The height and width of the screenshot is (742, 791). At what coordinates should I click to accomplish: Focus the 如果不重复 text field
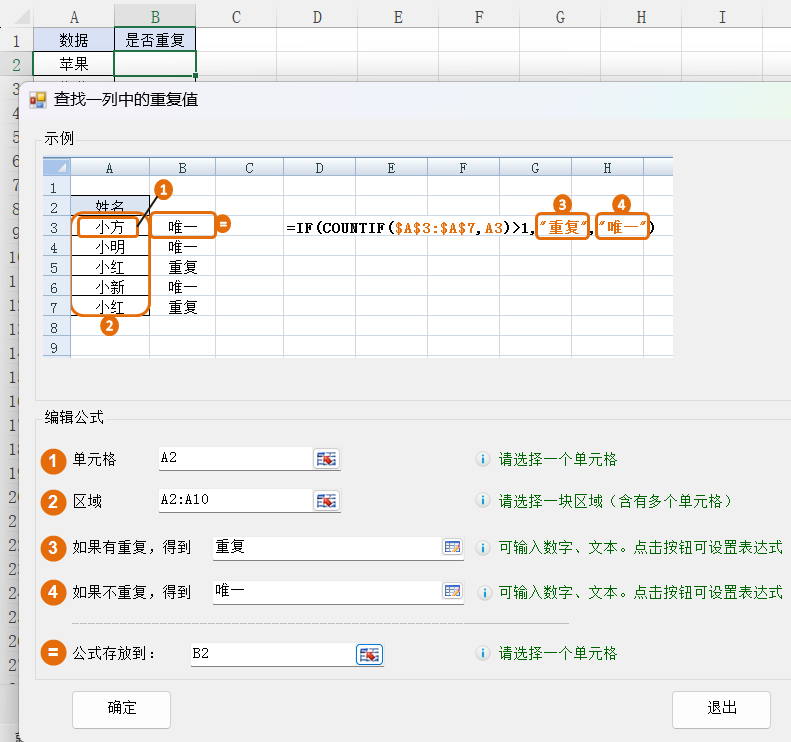coord(325,592)
